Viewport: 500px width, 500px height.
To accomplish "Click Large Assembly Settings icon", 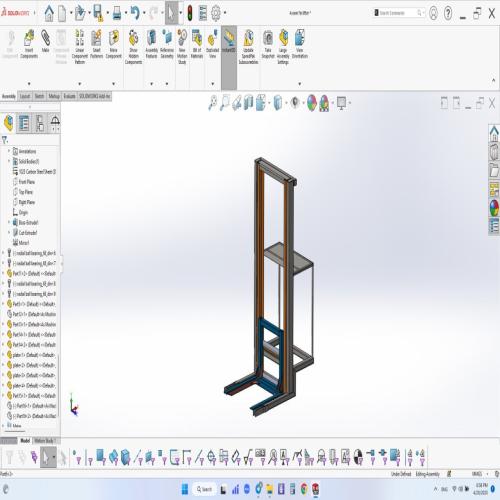I will pos(283,47).
